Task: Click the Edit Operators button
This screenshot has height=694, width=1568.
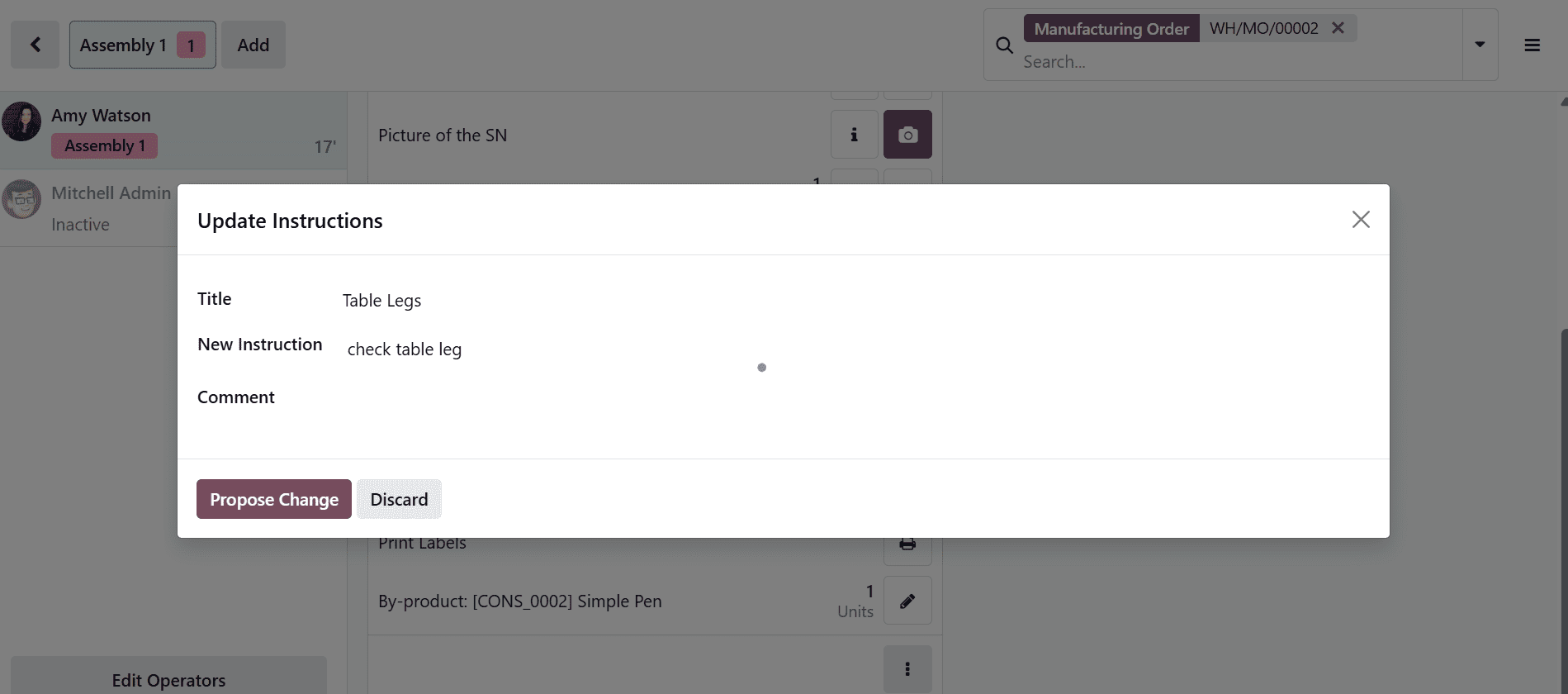Action: [168, 679]
